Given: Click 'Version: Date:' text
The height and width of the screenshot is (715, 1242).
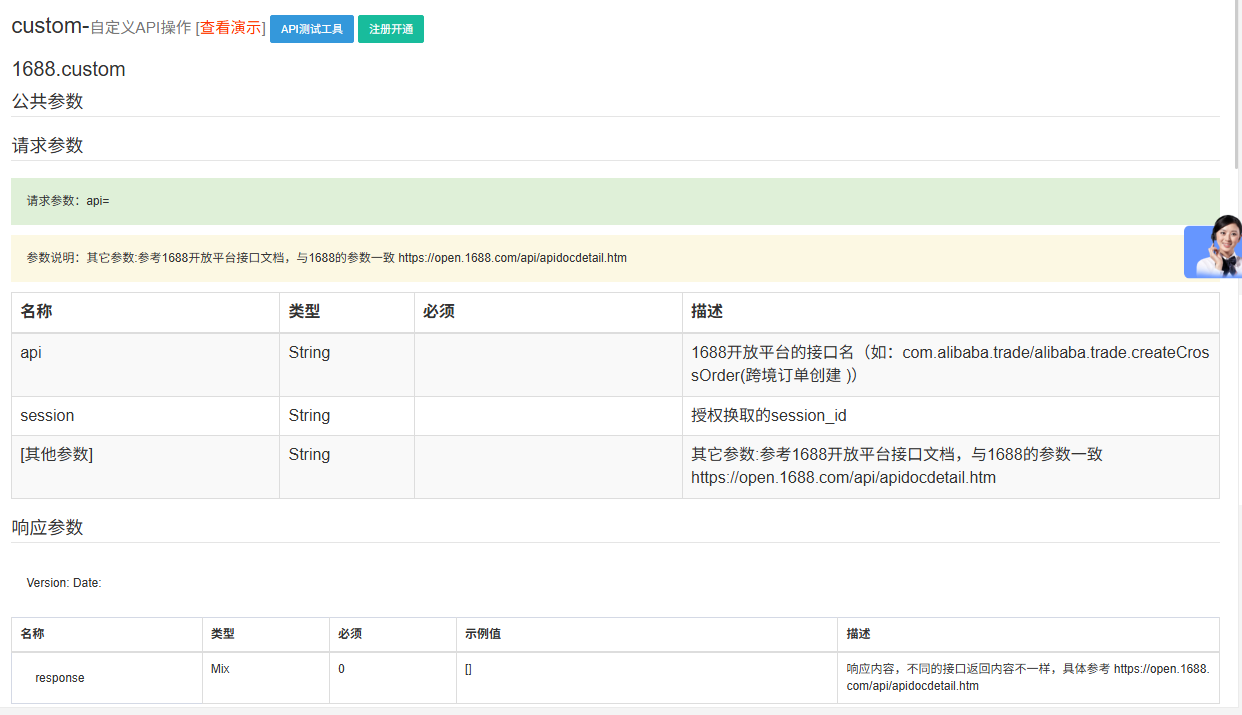Looking at the screenshot, I should pos(64,582).
